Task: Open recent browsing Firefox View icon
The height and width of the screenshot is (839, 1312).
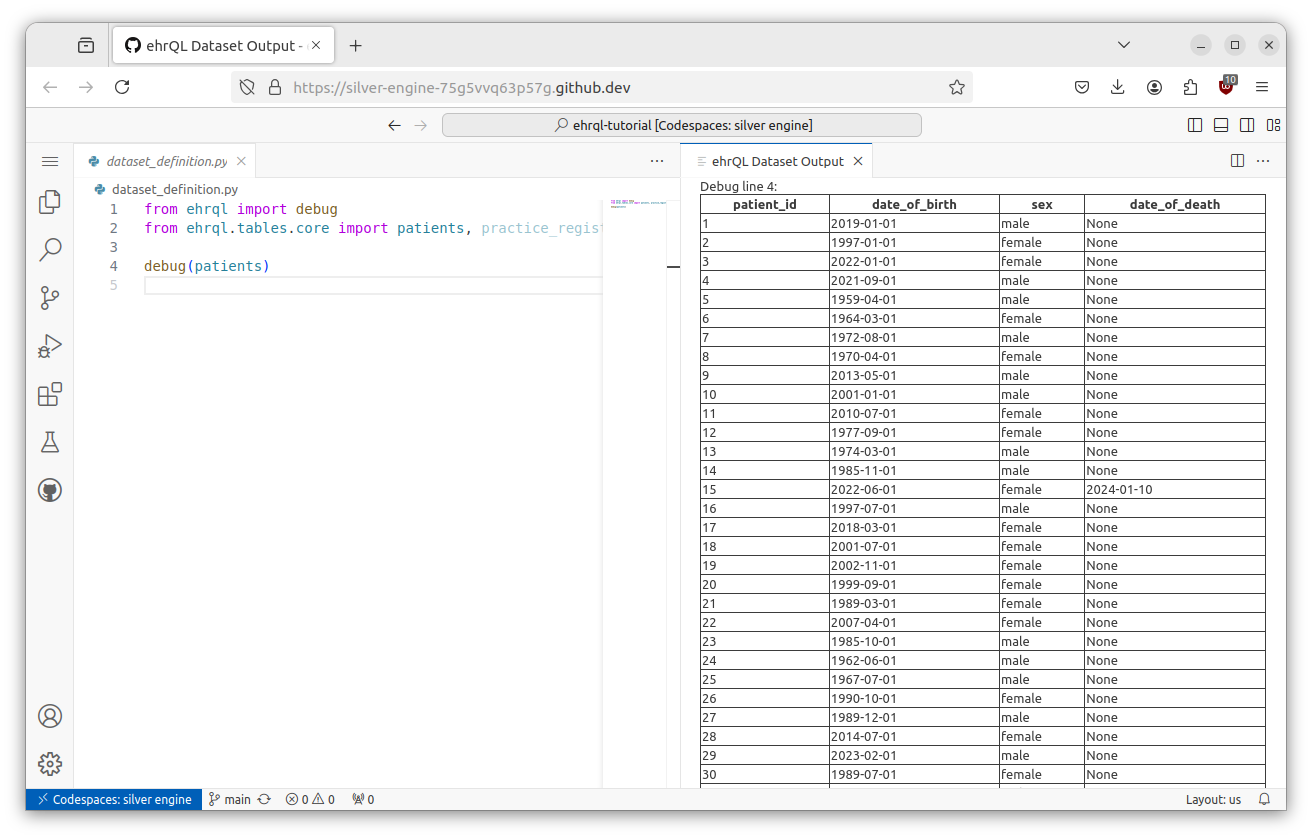Action: pos(86,45)
